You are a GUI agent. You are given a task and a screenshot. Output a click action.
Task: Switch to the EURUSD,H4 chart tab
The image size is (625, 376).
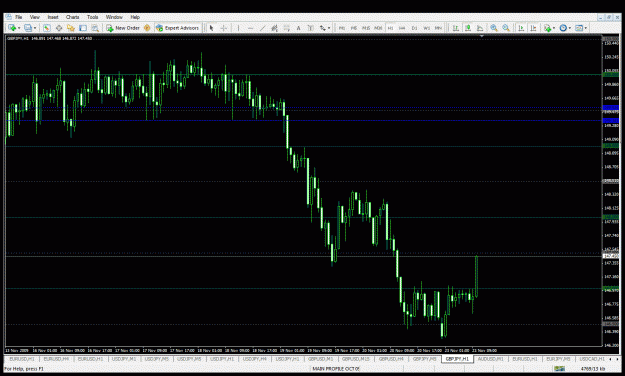[x=56, y=359]
